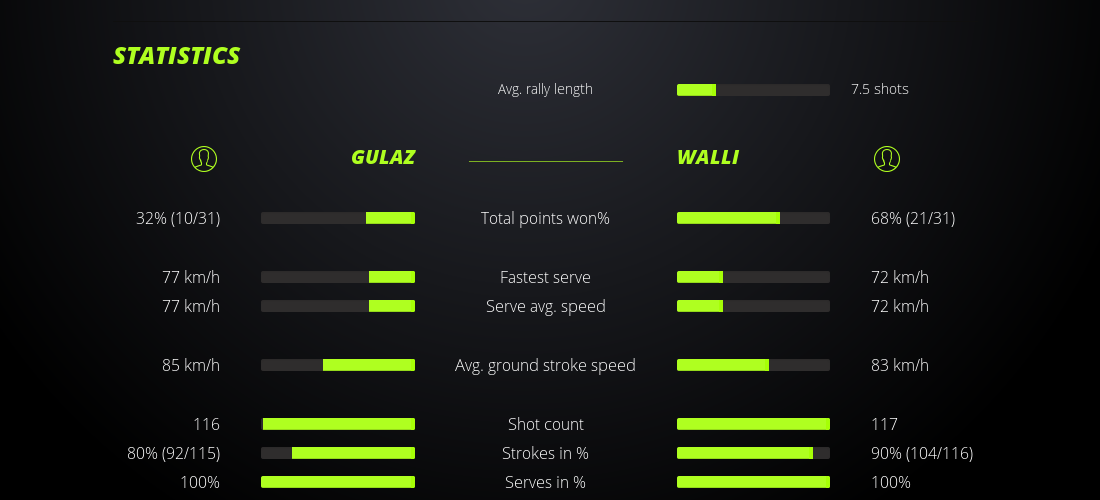Click the Shot count label

(x=545, y=424)
